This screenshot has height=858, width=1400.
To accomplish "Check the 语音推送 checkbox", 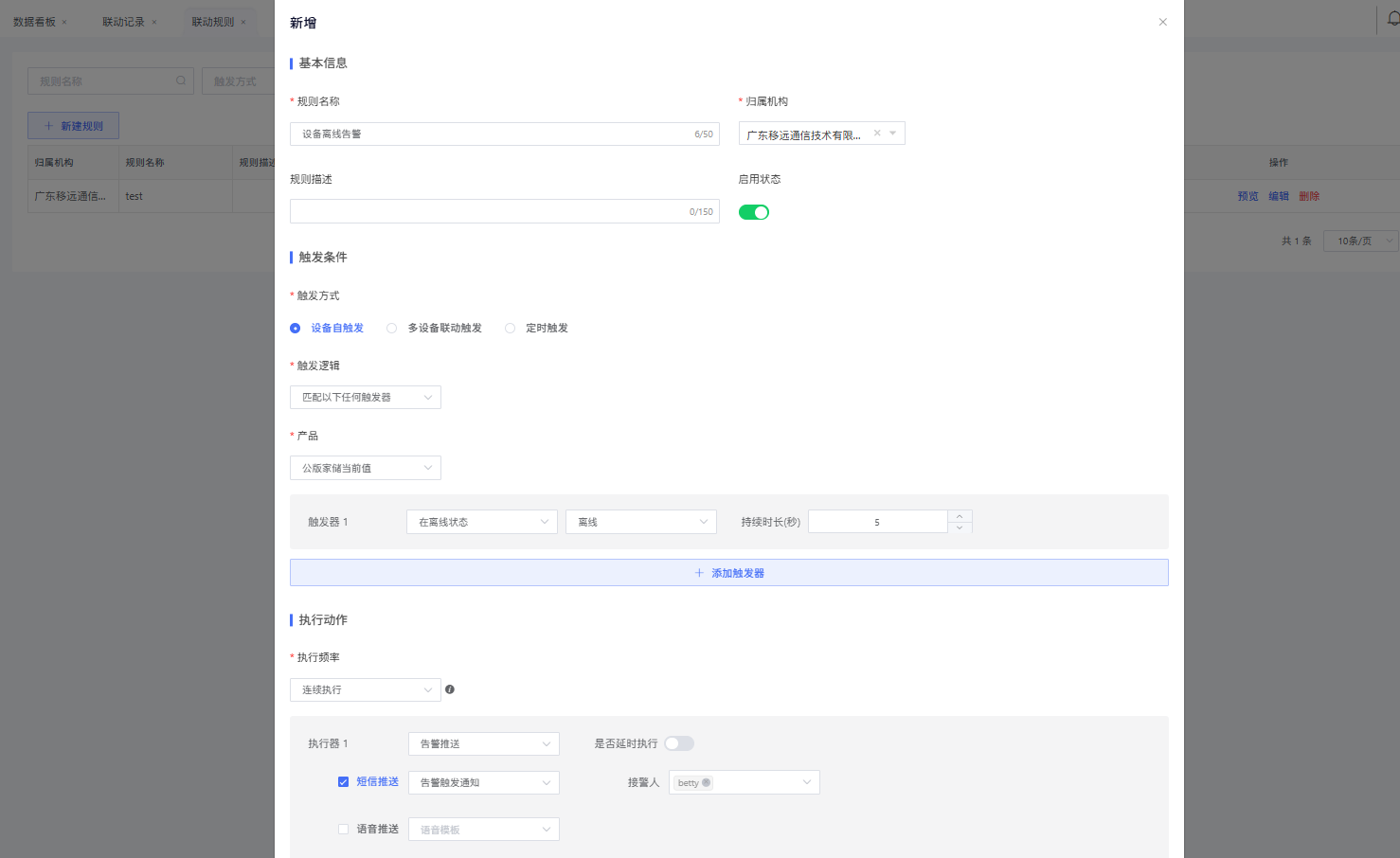I will pyautogui.click(x=343, y=830).
